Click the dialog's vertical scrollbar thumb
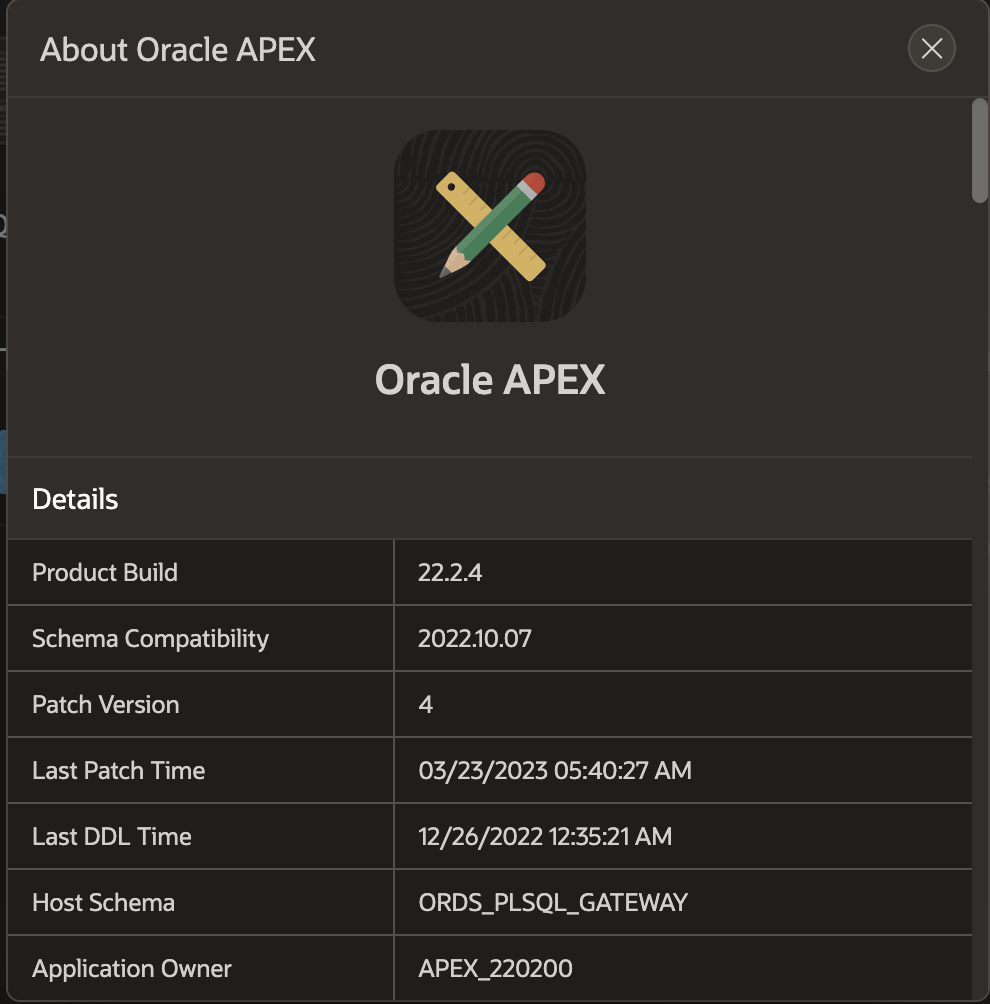990x1004 pixels. click(x=980, y=150)
